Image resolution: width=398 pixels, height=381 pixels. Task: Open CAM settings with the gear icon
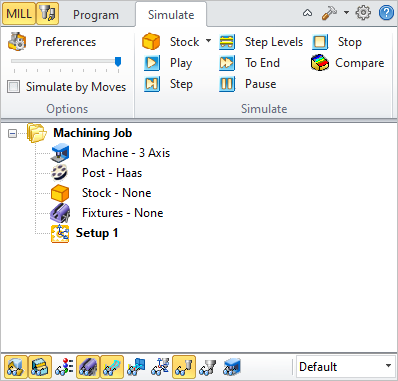[363, 13]
